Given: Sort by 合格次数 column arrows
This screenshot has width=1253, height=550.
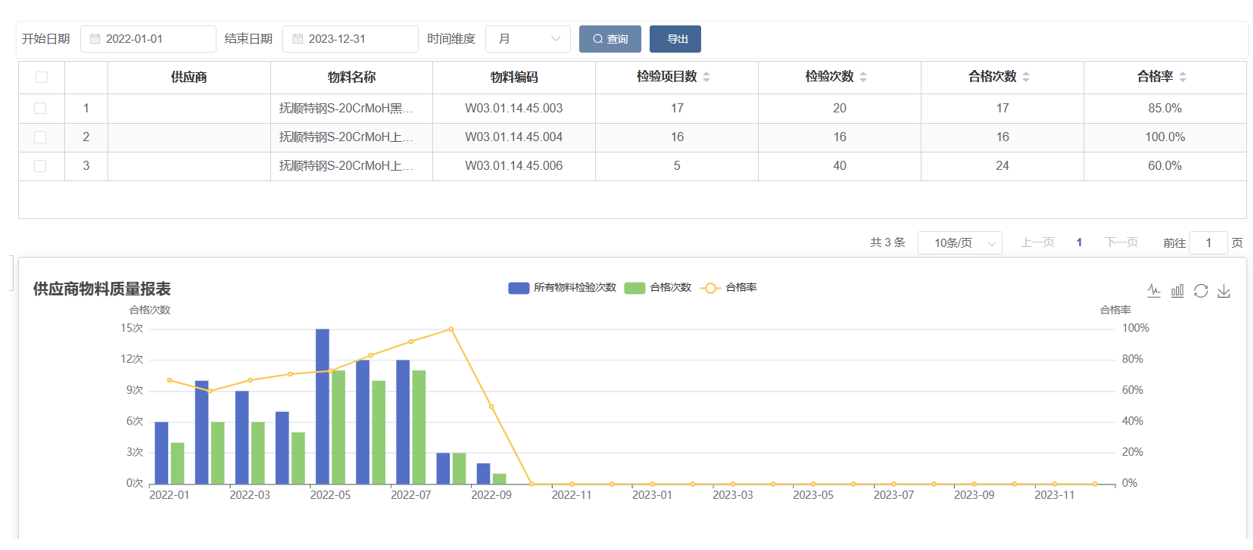Looking at the screenshot, I should click(1026, 77).
